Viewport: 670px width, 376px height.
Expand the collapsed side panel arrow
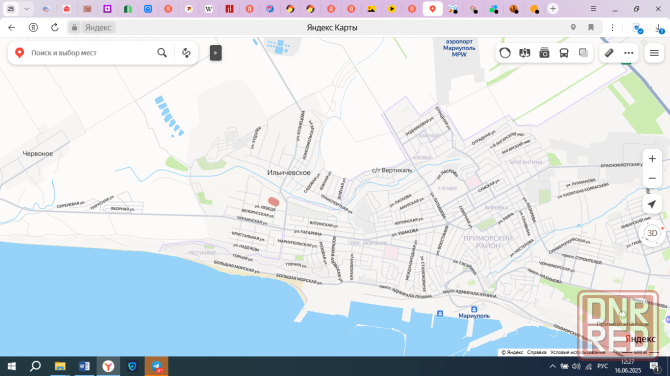pyautogui.click(x=216, y=53)
